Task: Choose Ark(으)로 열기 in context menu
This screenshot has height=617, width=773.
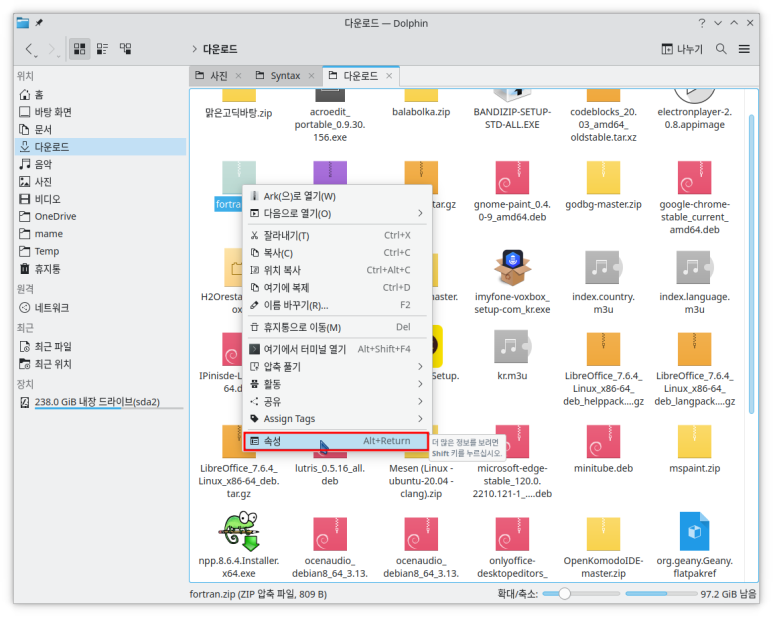Action: 337,196
